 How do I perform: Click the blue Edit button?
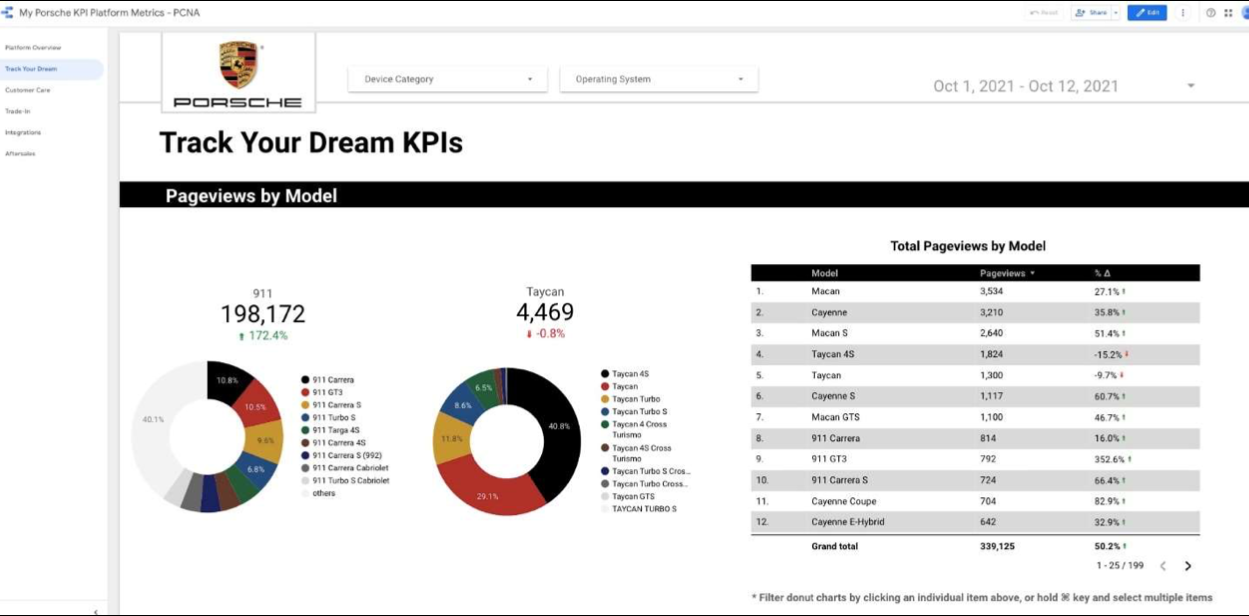pyautogui.click(x=1147, y=13)
